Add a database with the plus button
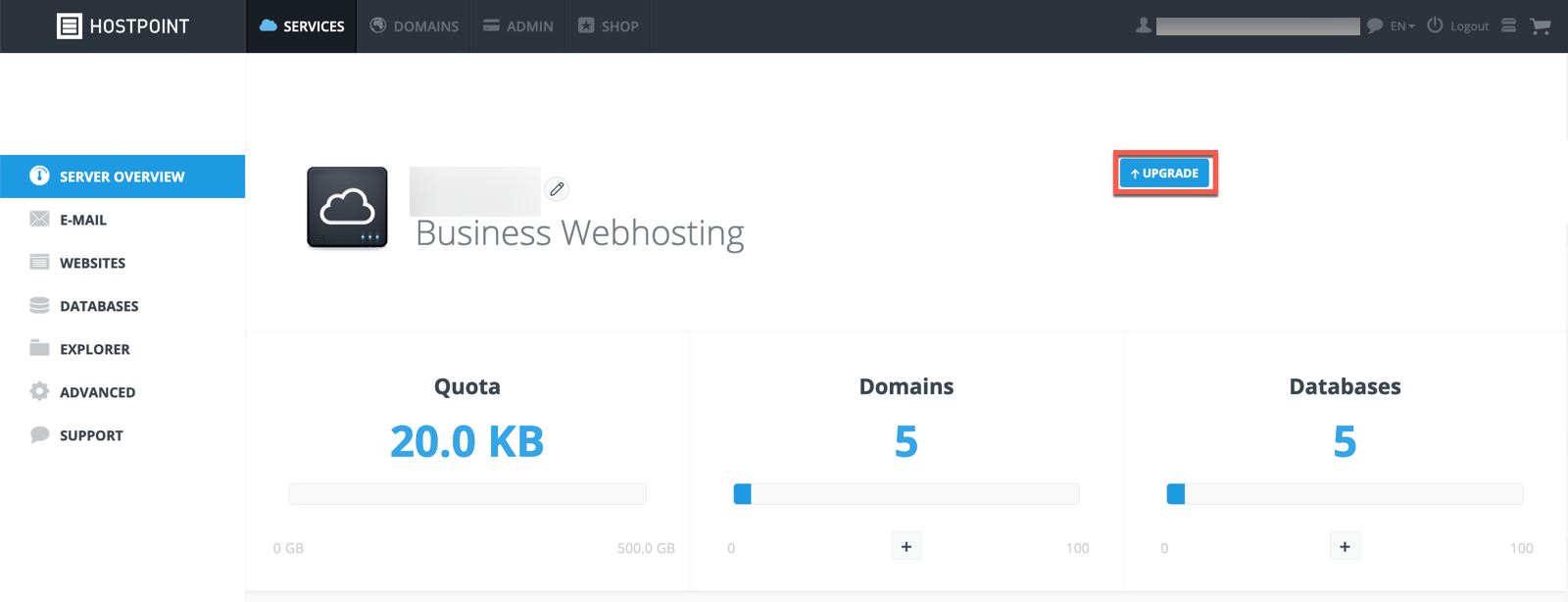The image size is (1568, 602). pos(1345,547)
